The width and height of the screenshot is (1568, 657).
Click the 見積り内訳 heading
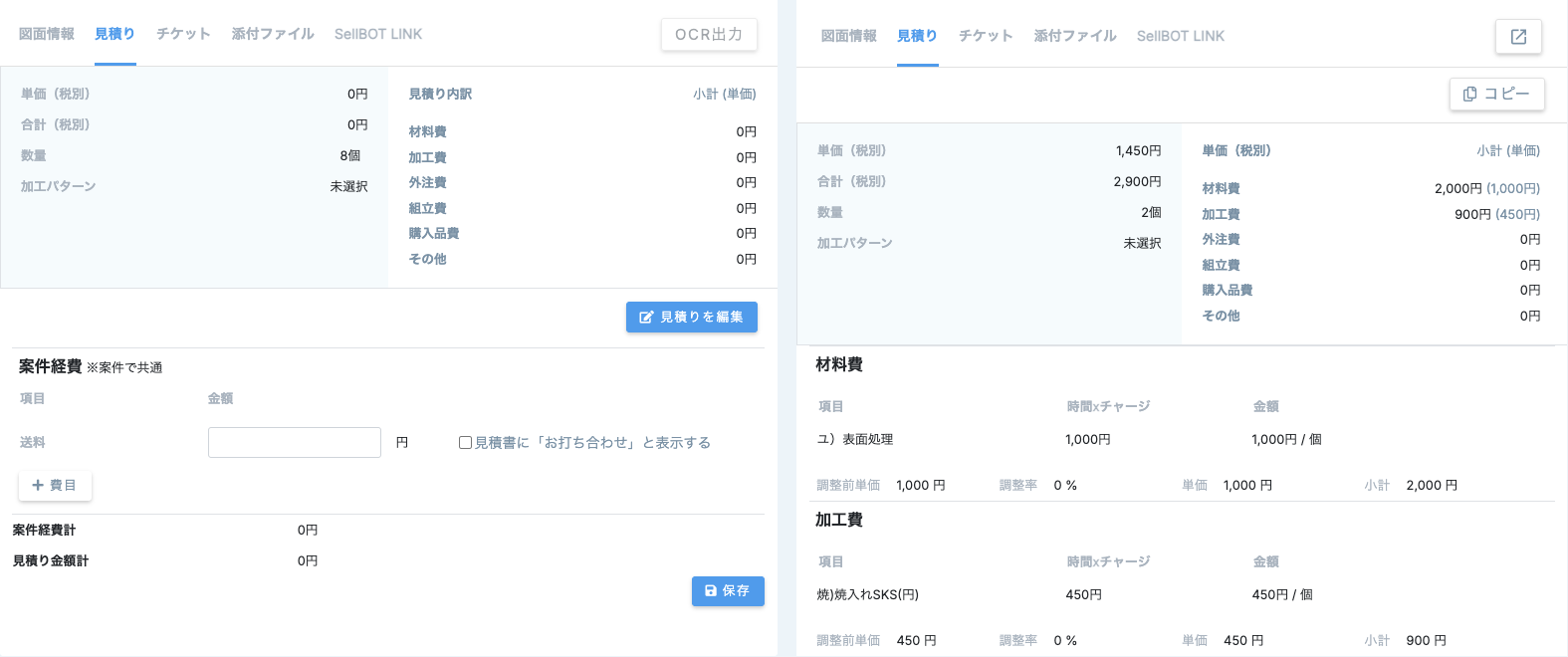[x=440, y=94]
